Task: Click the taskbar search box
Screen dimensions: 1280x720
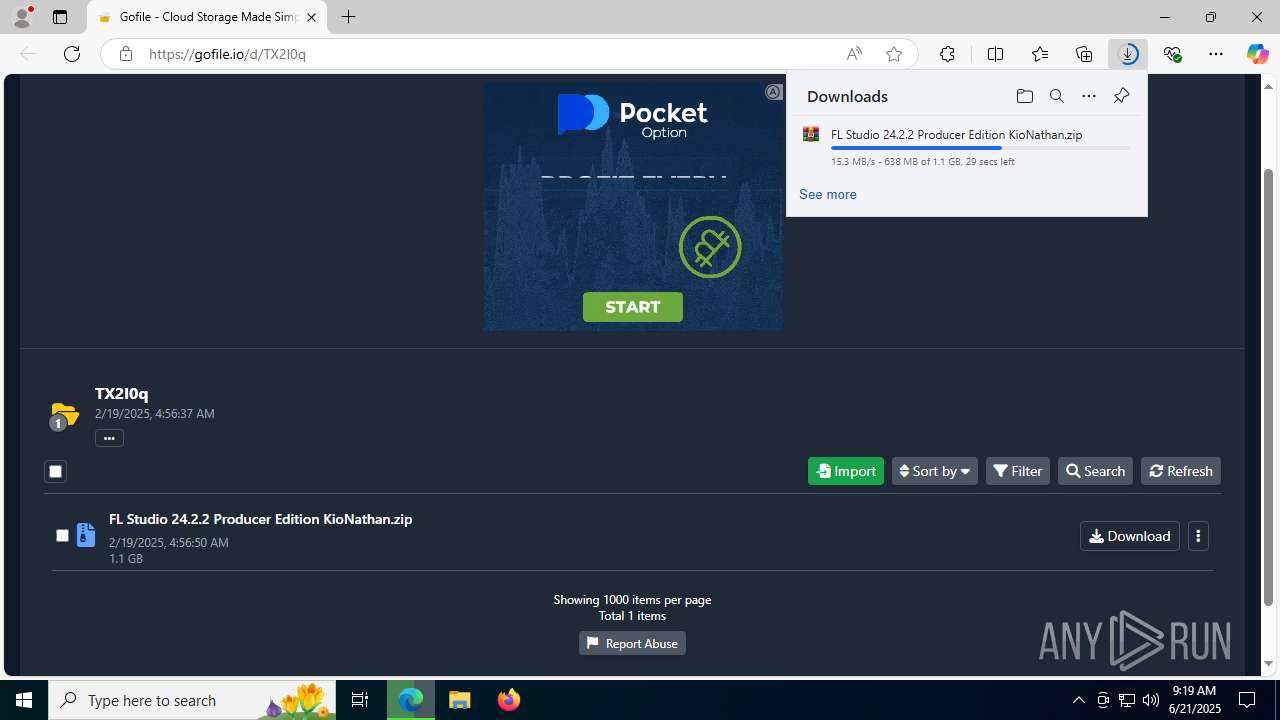Action: 192,700
